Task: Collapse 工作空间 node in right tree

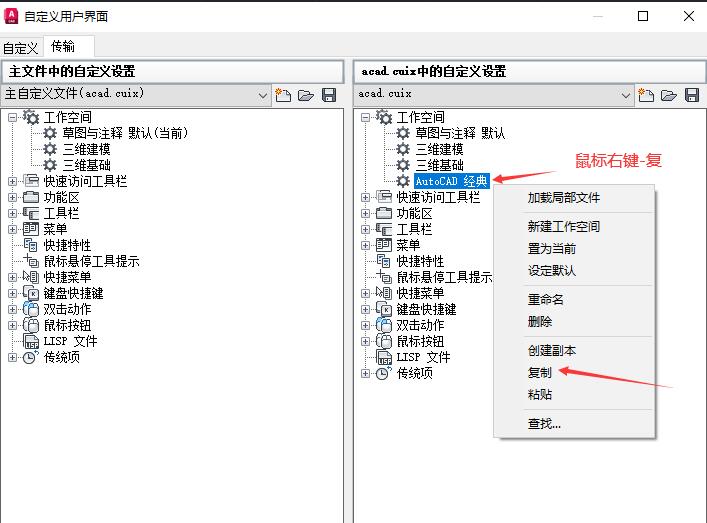Action: (x=366, y=118)
